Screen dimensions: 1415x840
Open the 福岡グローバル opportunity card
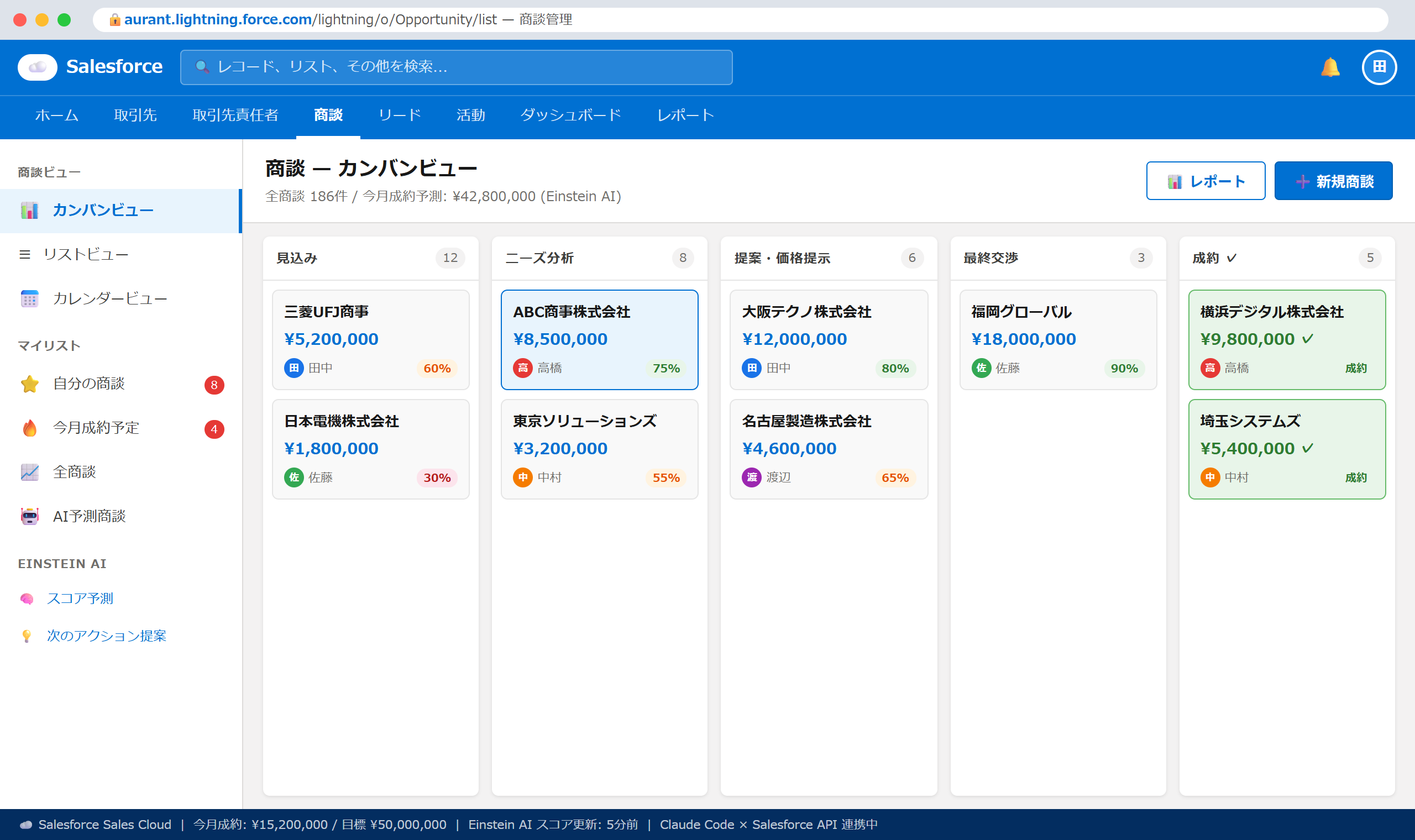pos(1058,340)
